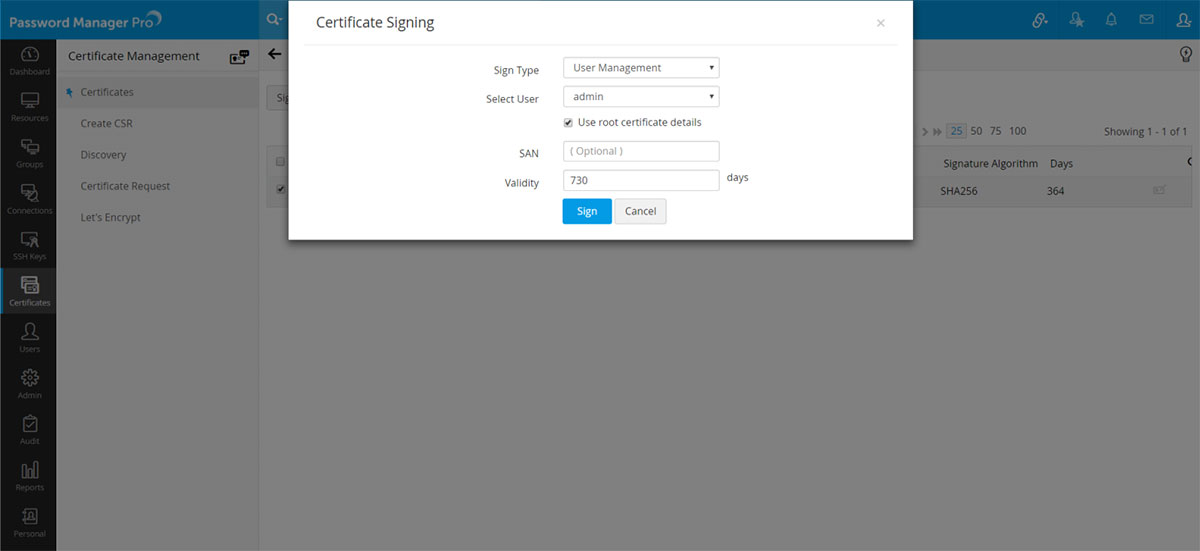The height and width of the screenshot is (551, 1200).
Task: Click the pin icon beside Certificates
Action: 69,93
